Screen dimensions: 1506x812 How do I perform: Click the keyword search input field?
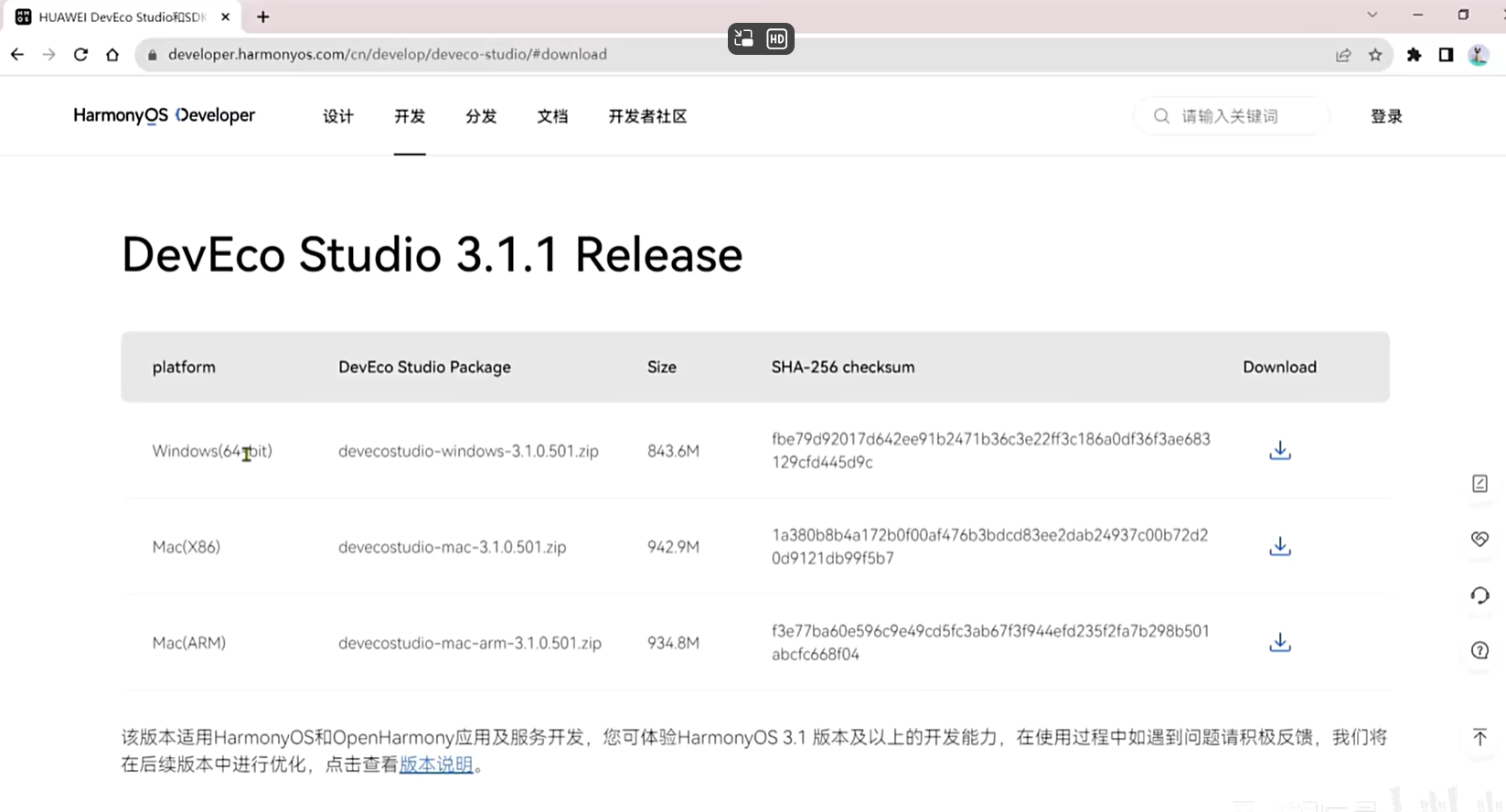pos(1244,116)
